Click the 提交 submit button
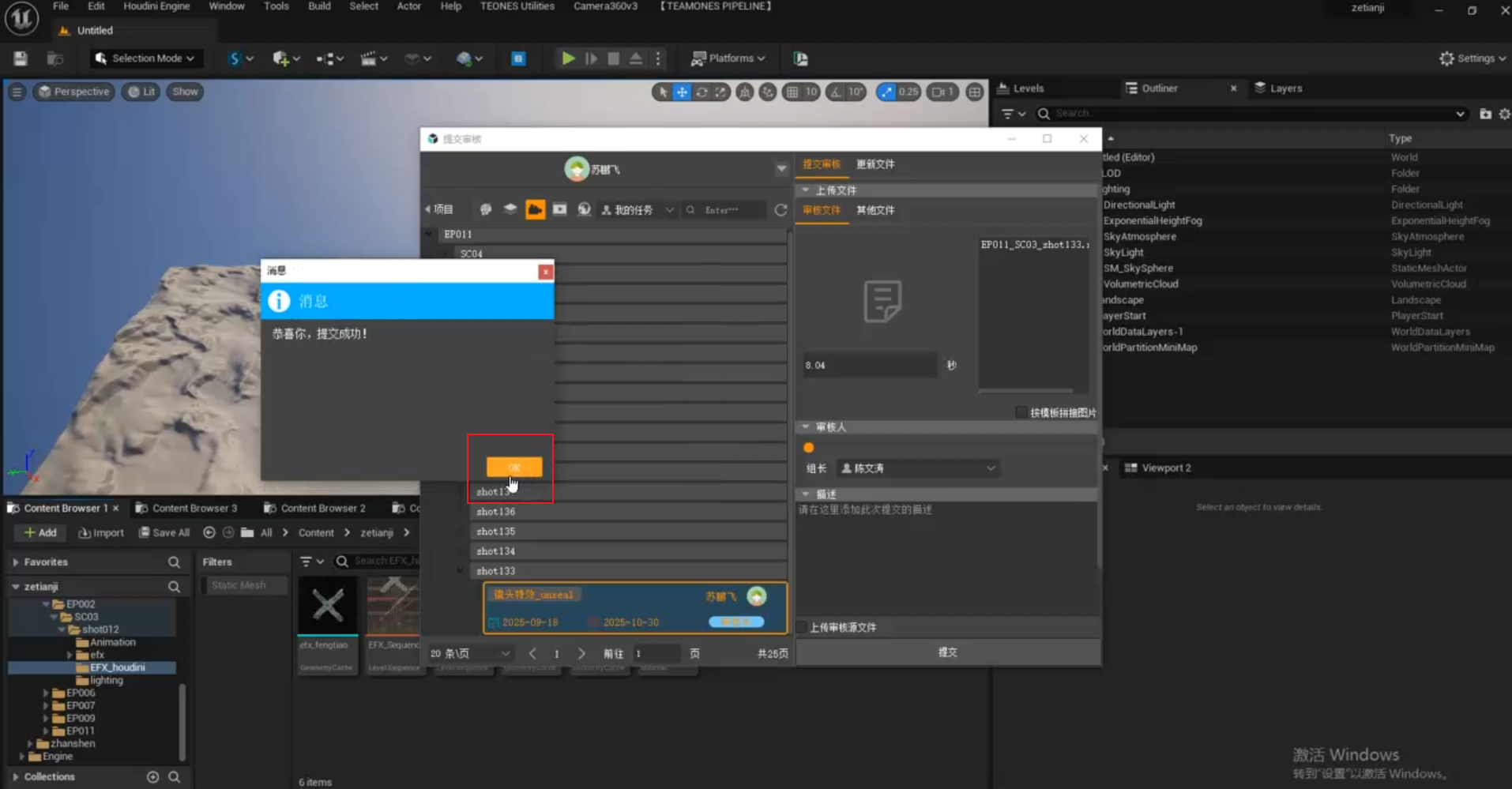Viewport: 1512px width, 789px height. (x=947, y=652)
